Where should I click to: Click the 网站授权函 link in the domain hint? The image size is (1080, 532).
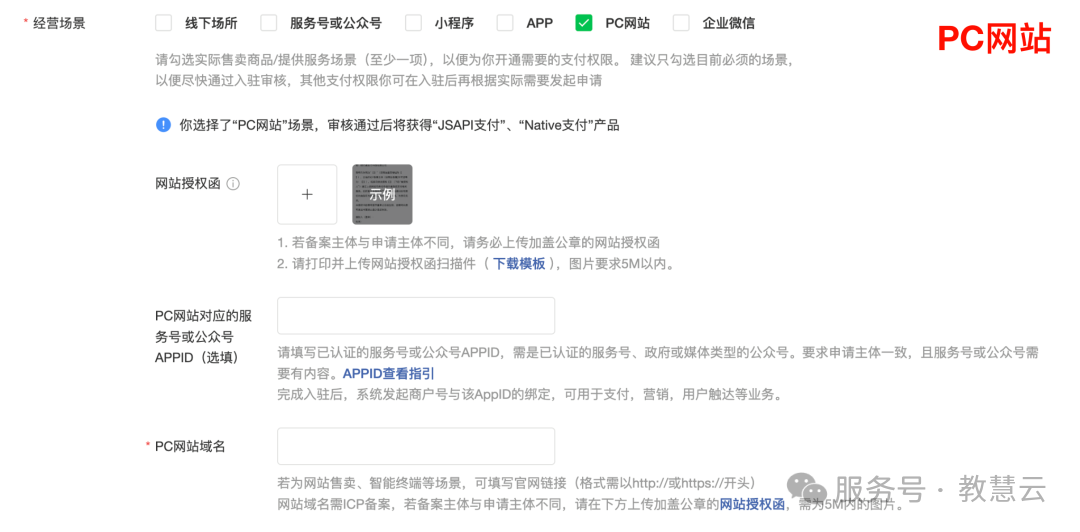pos(752,504)
